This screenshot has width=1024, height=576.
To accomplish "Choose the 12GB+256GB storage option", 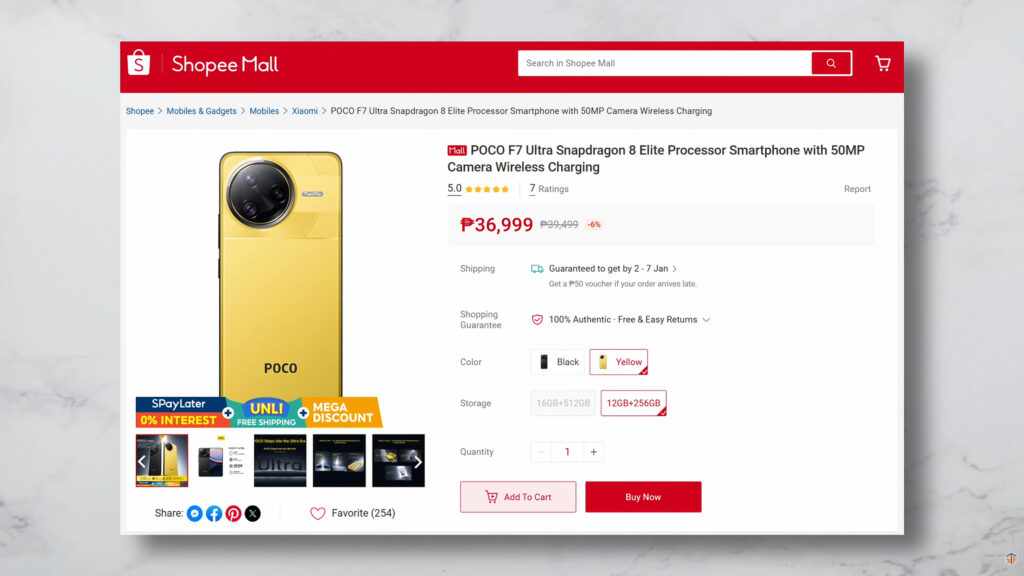I will [x=633, y=403].
